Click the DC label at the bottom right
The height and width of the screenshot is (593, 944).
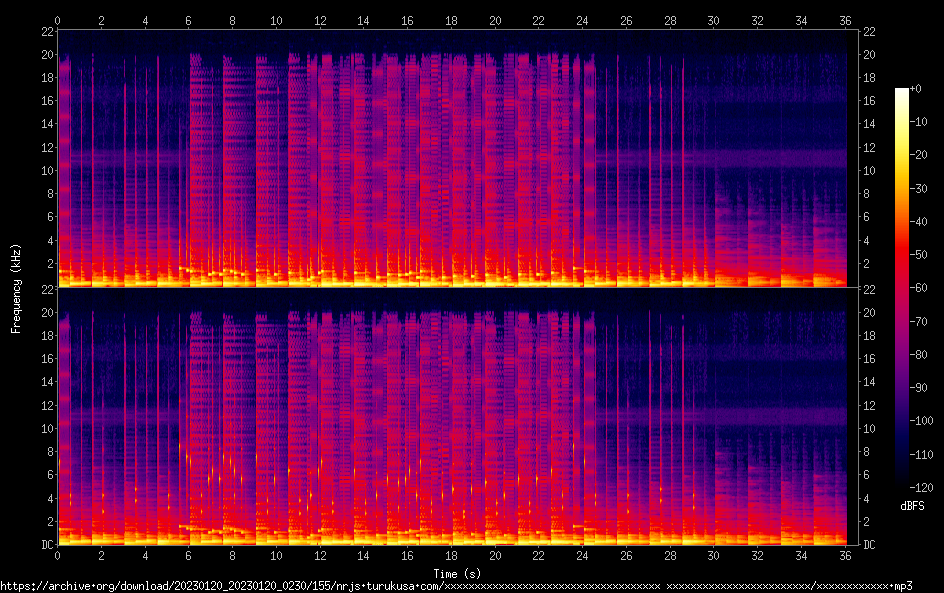pyautogui.click(x=870, y=545)
